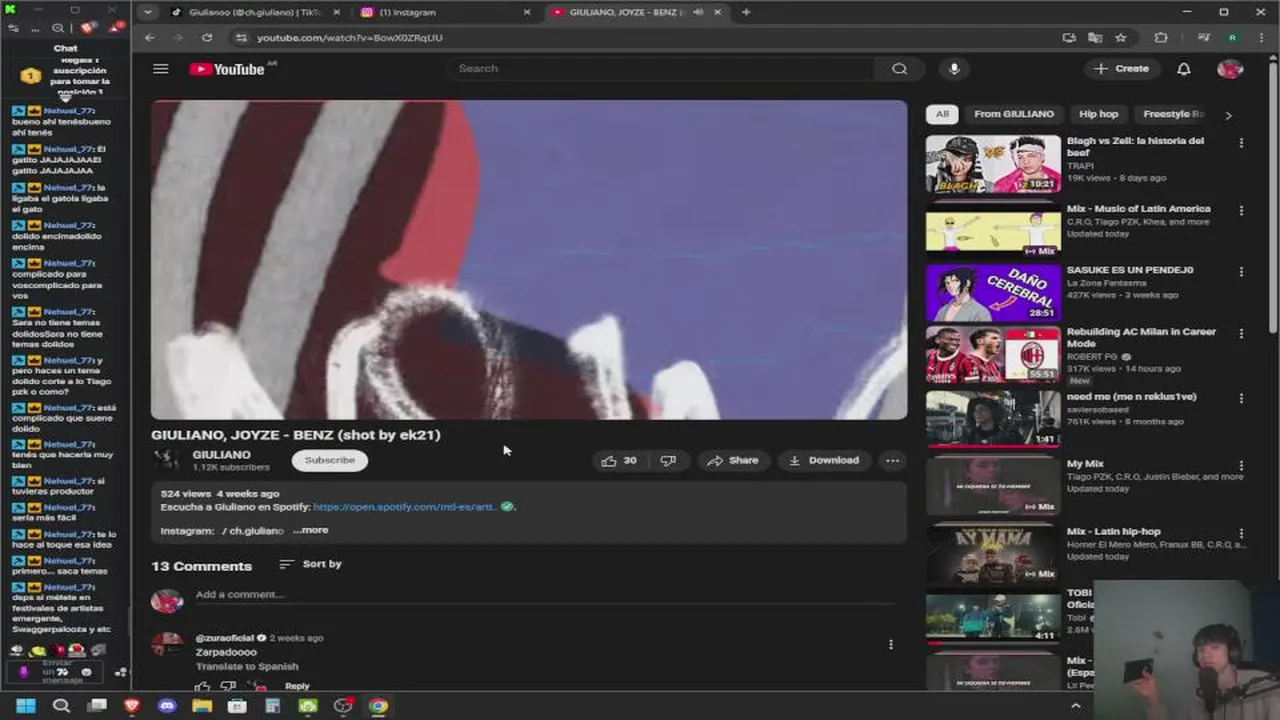Go back with the browser back arrow

click(150, 38)
